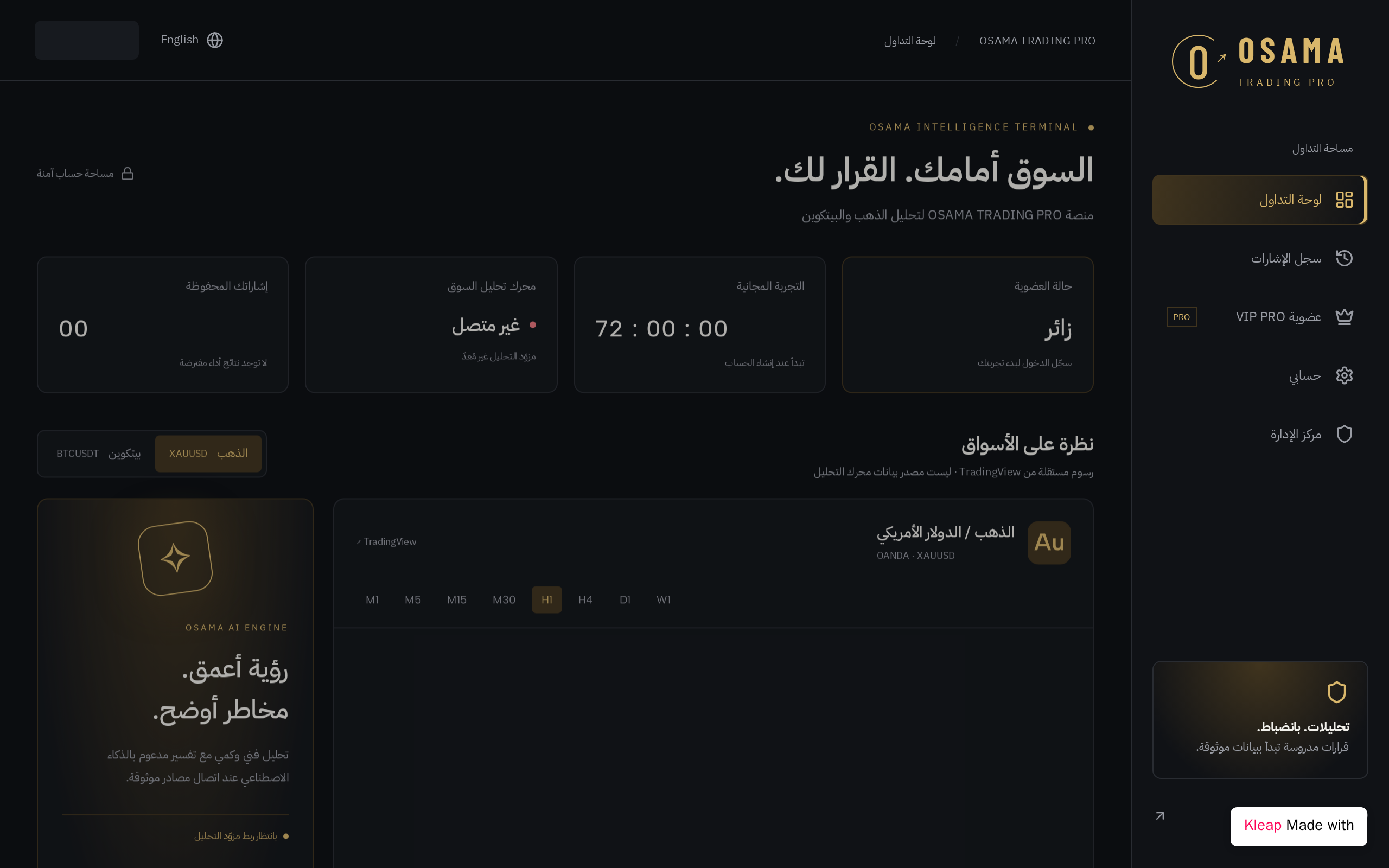Click the مركز الإدارة shield icon
Viewport: 1389px width, 868px height.
1344,434
